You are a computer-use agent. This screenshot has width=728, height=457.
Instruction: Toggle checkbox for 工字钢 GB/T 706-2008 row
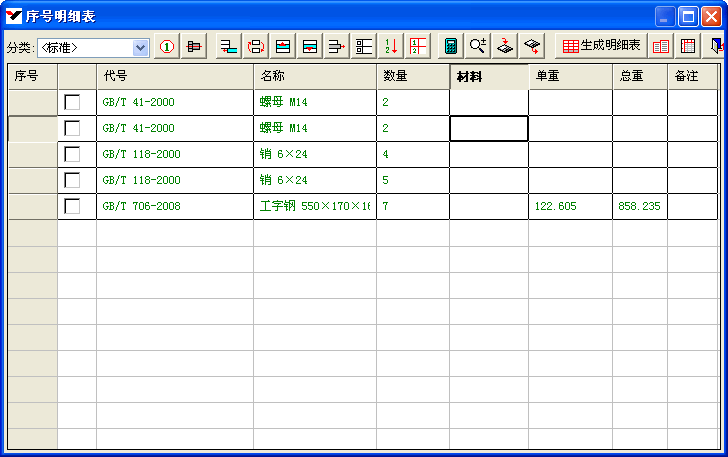[72, 206]
